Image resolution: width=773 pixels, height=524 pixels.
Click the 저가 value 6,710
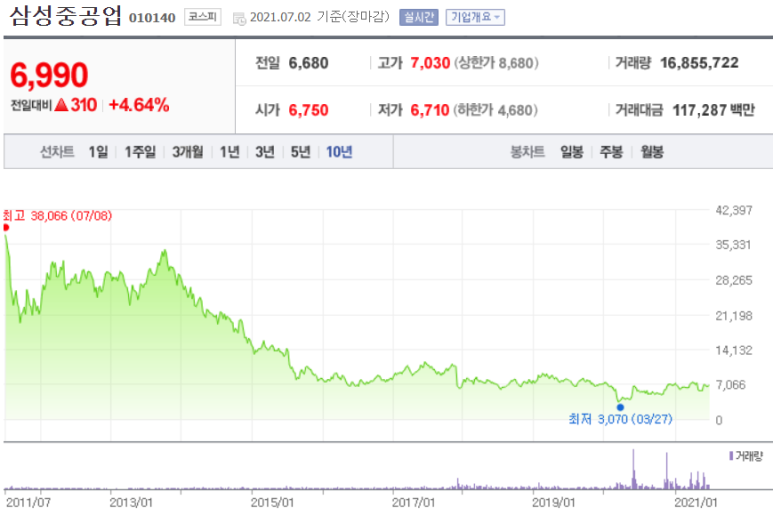pyautogui.click(x=430, y=110)
